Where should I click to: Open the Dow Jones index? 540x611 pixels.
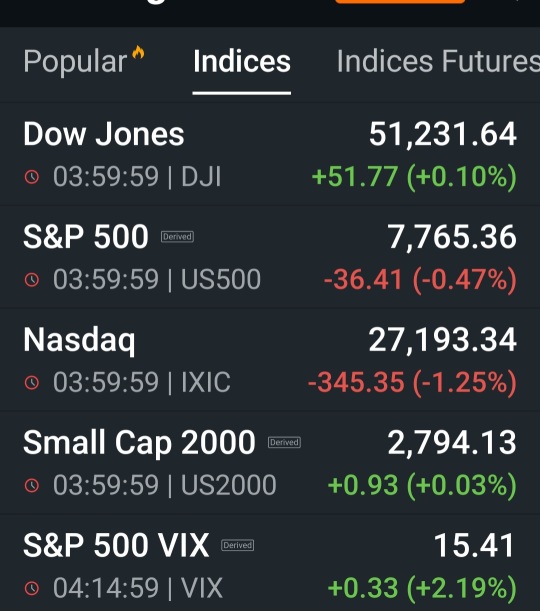pos(270,155)
